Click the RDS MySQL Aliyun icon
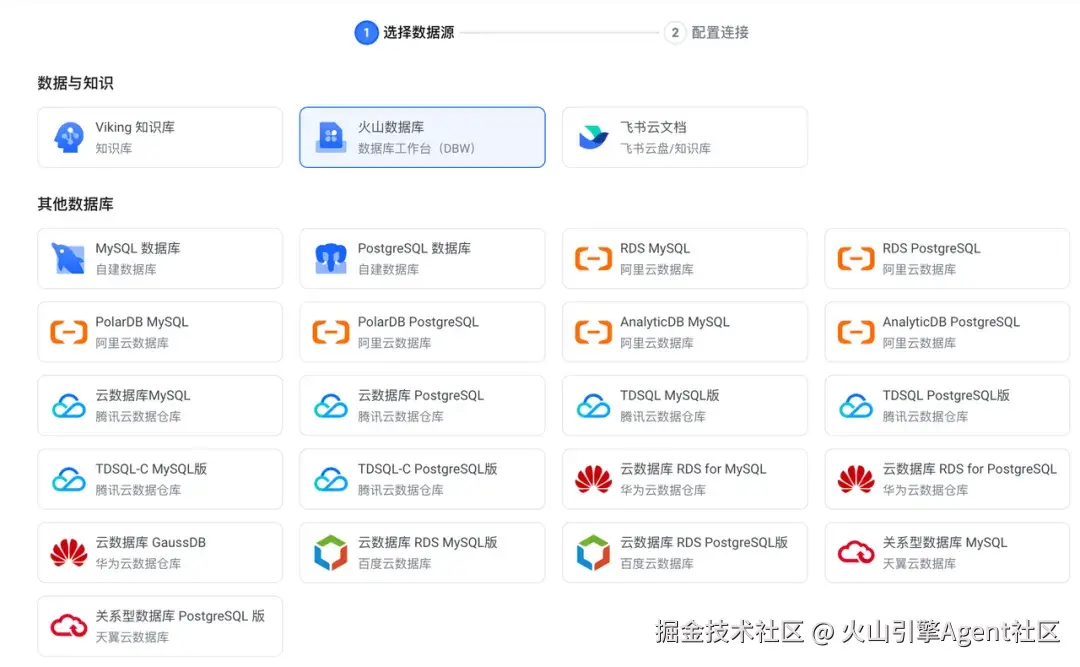The image size is (1080, 667). coord(593,259)
